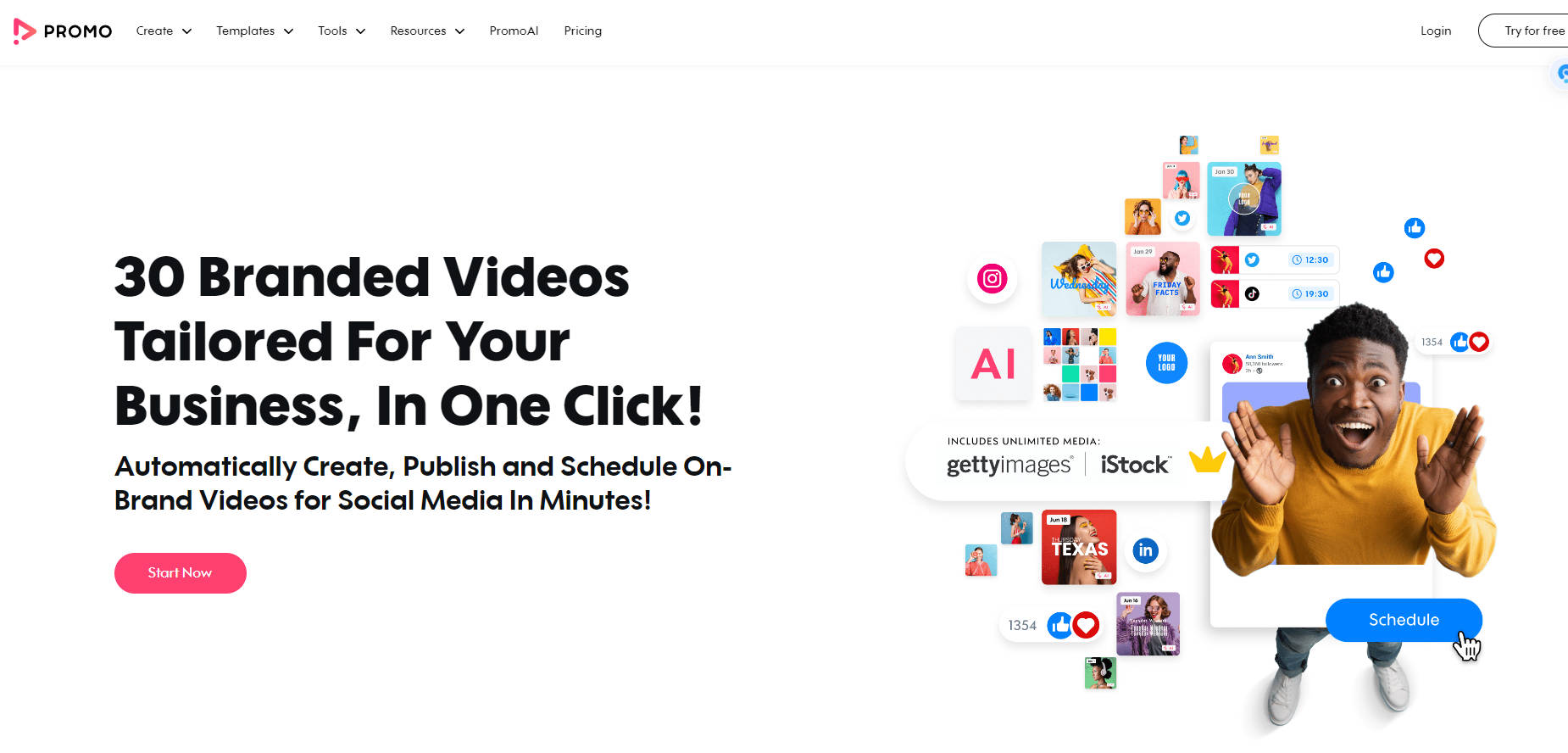Go to PromoAI page

[514, 31]
